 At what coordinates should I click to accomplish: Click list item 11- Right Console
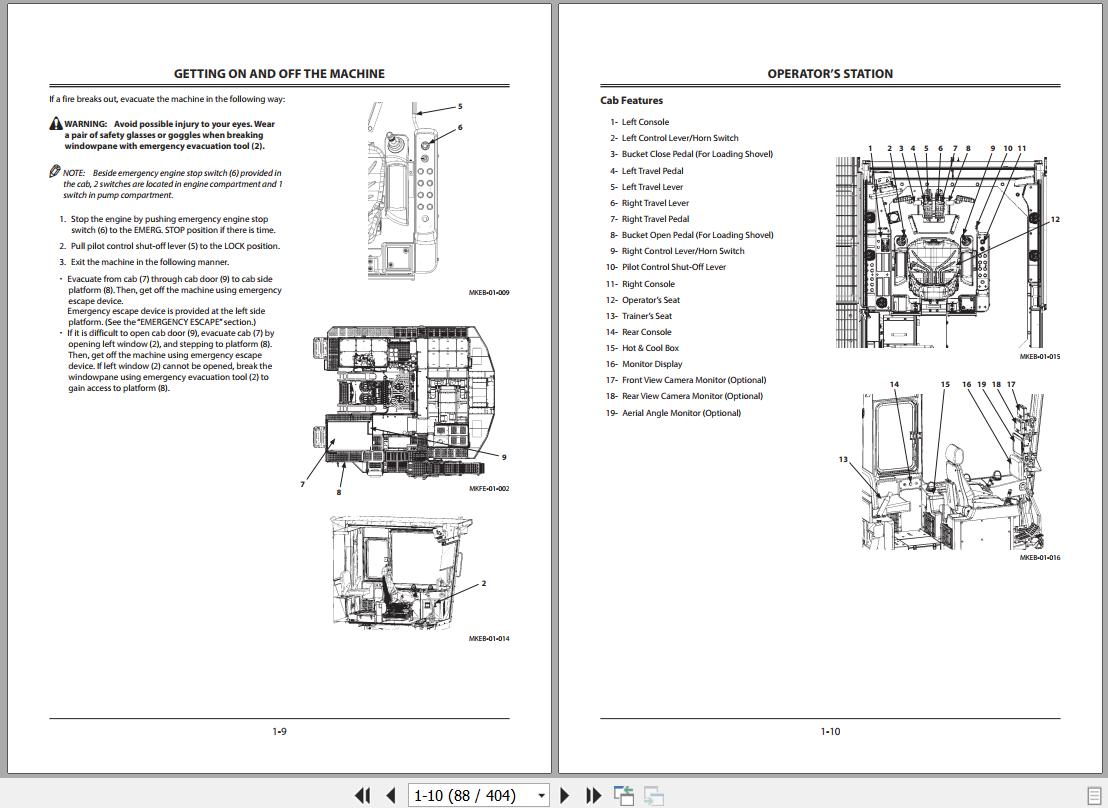640,283
